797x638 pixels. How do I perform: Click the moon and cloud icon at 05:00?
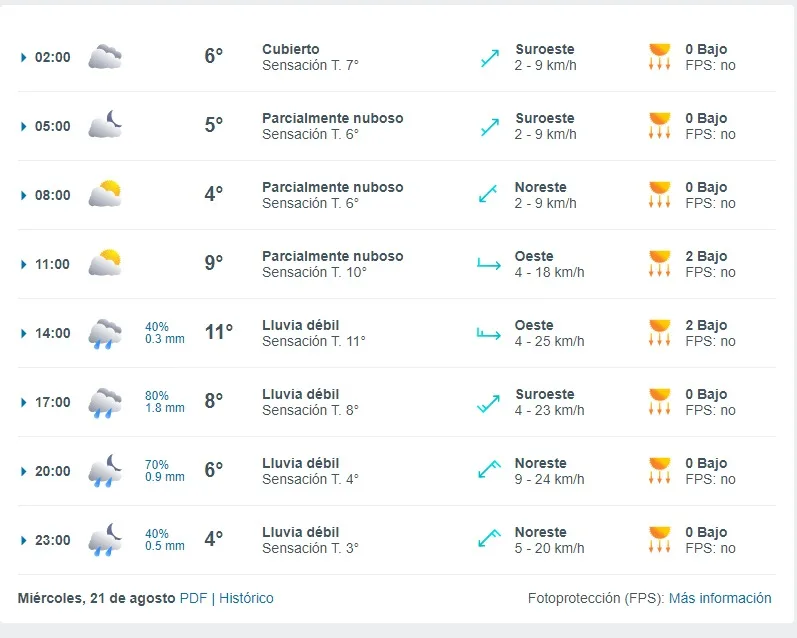click(x=105, y=125)
